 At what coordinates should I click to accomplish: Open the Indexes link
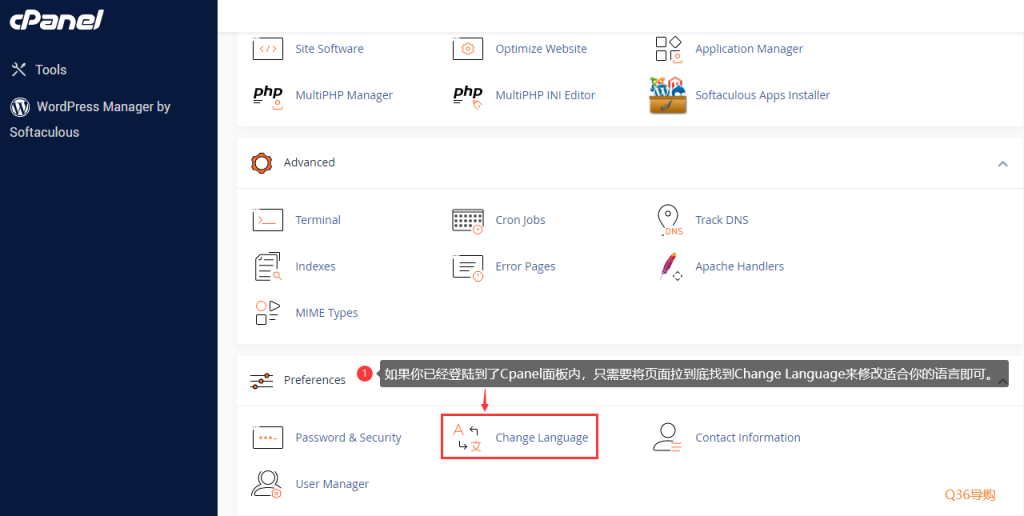pos(315,266)
